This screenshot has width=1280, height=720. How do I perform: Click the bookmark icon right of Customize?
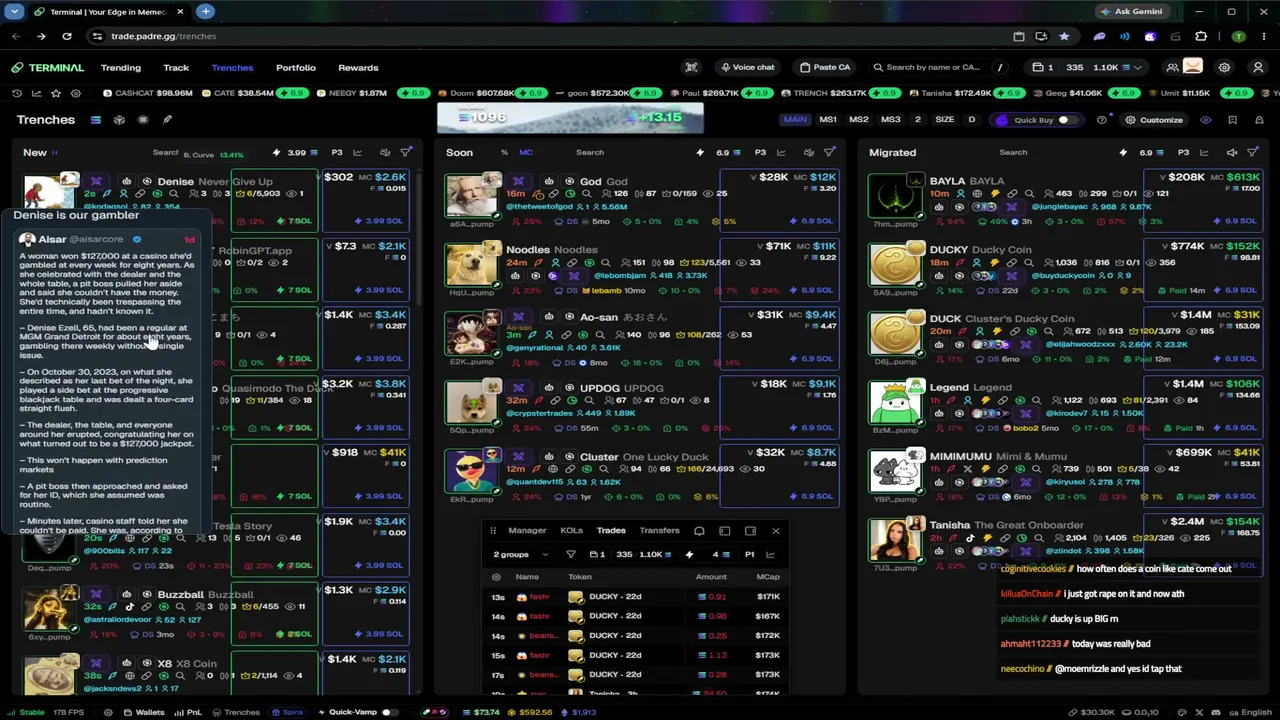(1232, 120)
